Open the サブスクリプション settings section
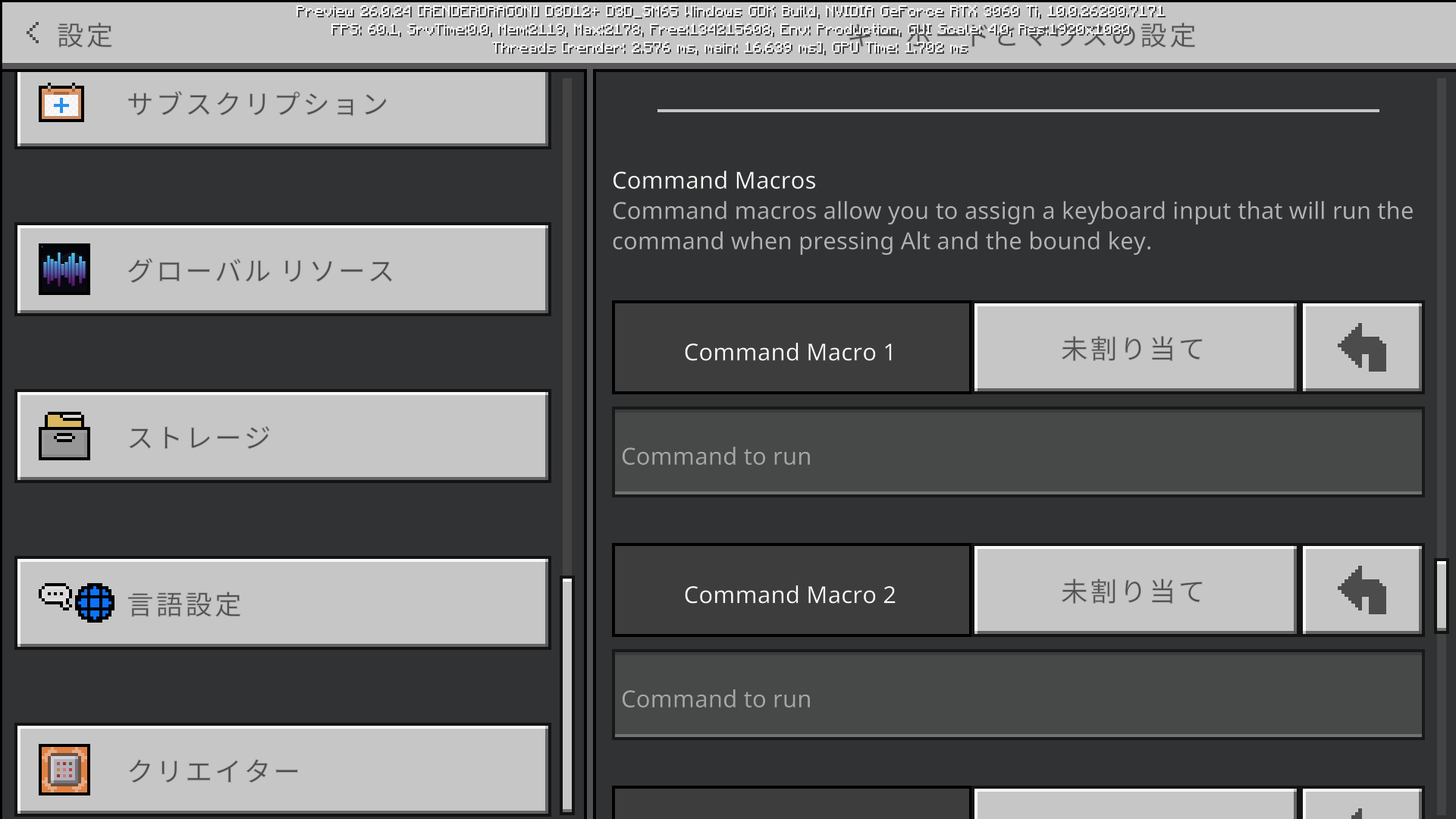This screenshot has height=819, width=1456. pyautogui.click(x=281, y=108)
